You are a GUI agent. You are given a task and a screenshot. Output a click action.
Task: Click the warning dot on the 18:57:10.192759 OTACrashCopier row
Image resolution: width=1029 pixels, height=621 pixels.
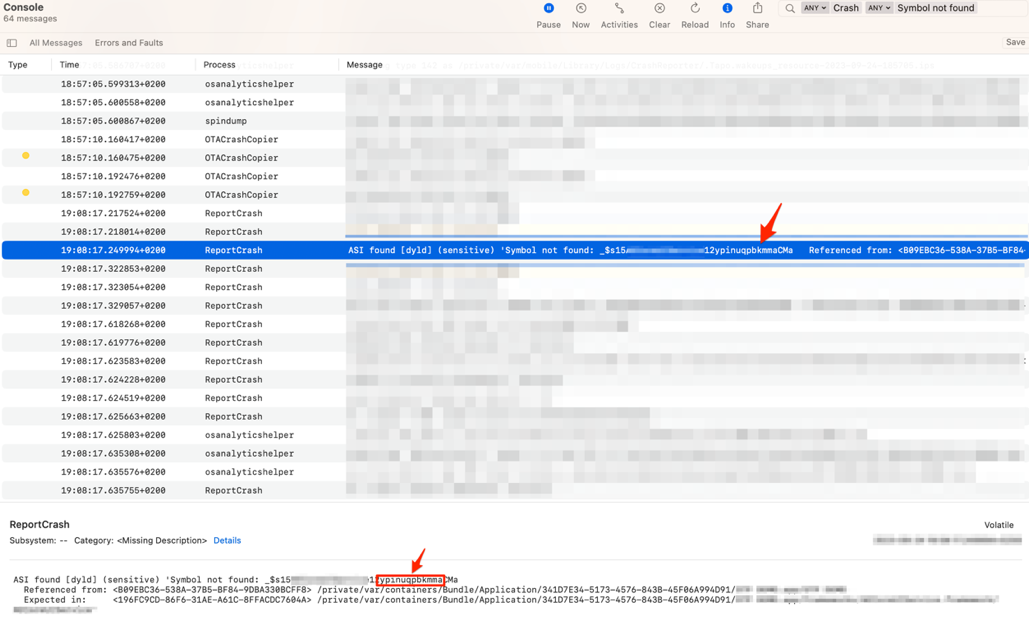[25, 194]
